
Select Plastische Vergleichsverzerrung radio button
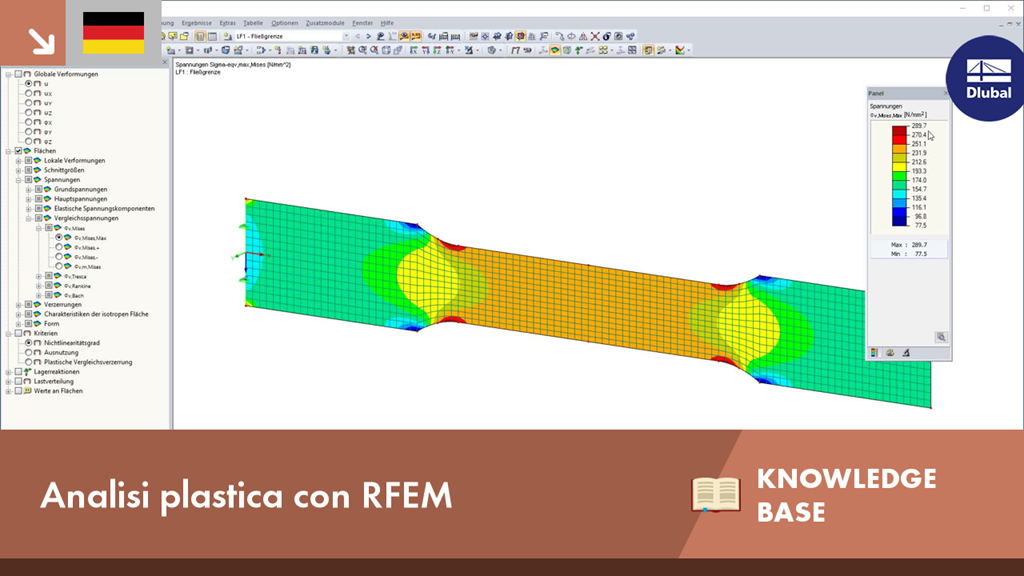(x=28, y=362)
